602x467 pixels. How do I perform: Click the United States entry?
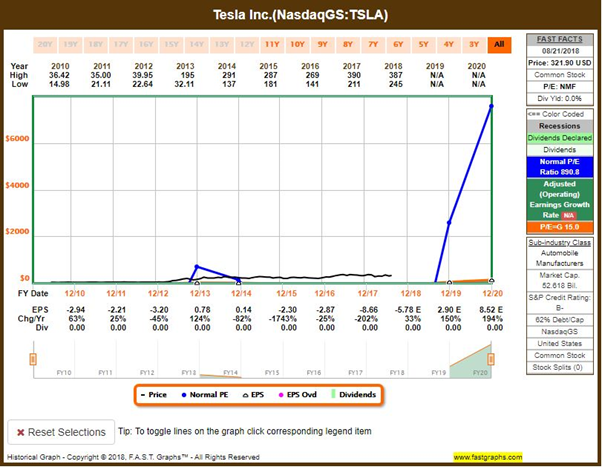(x=559, y=344)
